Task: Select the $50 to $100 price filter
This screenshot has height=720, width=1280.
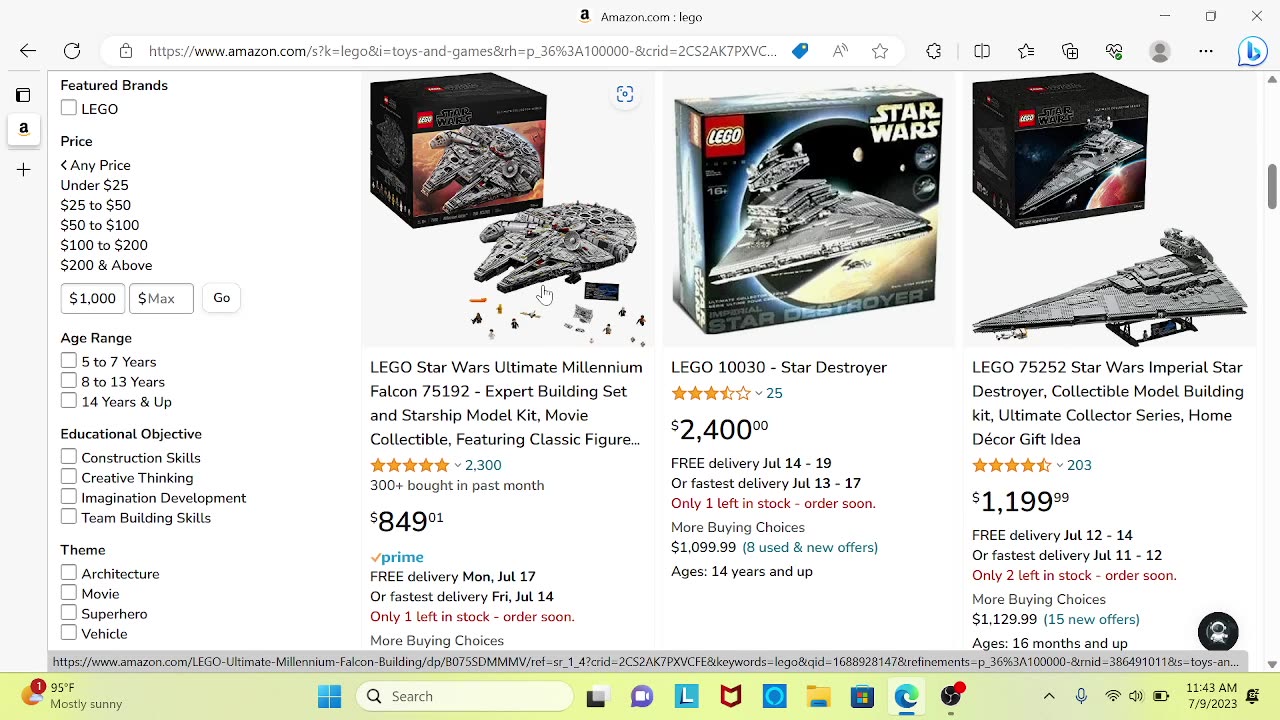Action: [99, 225]
